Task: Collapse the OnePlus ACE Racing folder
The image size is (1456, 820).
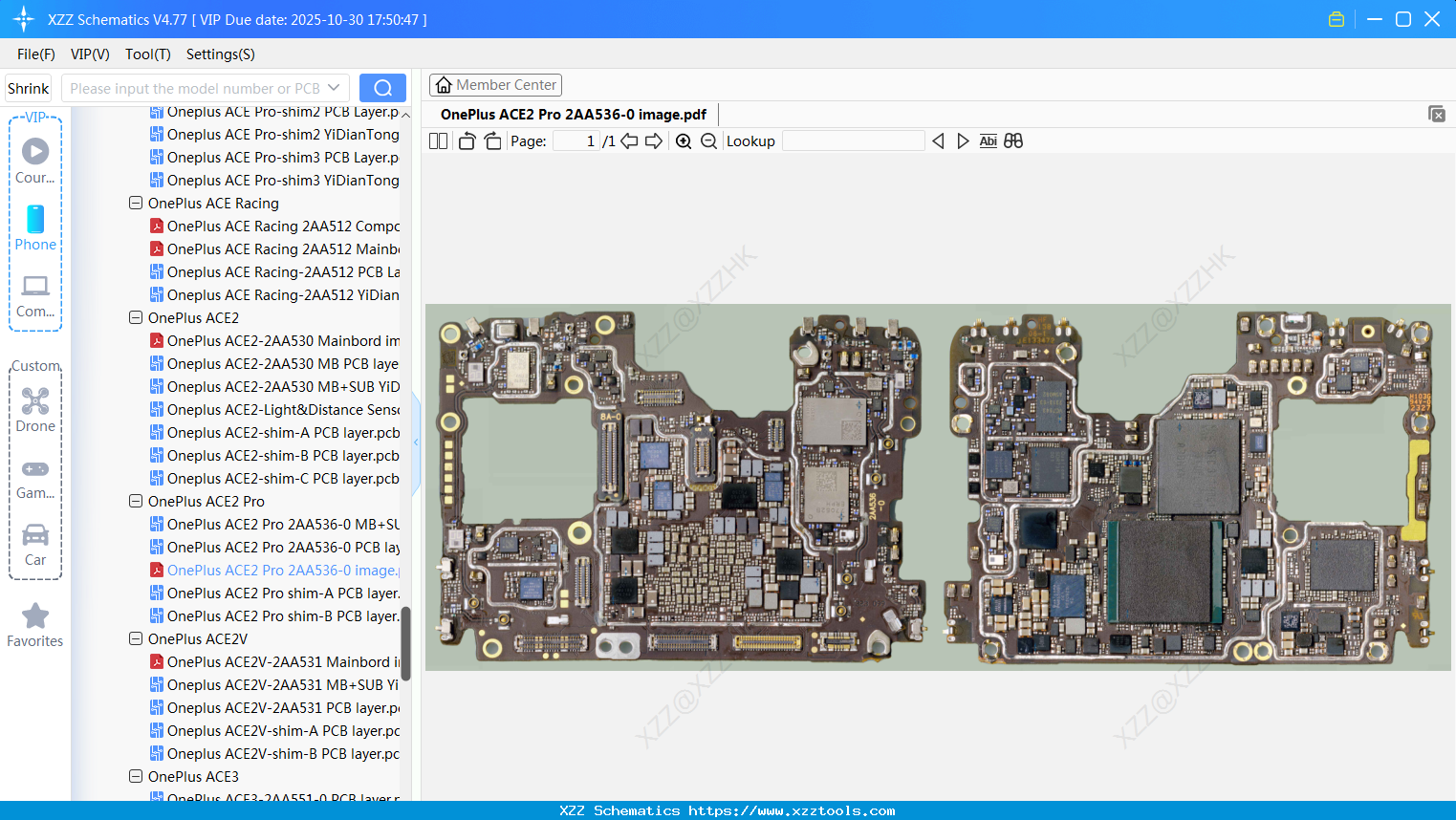Action: 136,203
